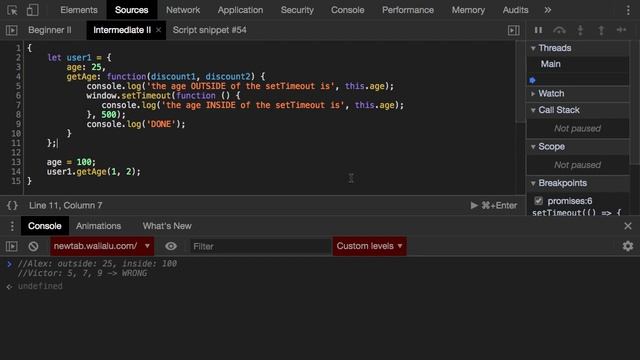Open the DevTools three-dot main menu

628,10
